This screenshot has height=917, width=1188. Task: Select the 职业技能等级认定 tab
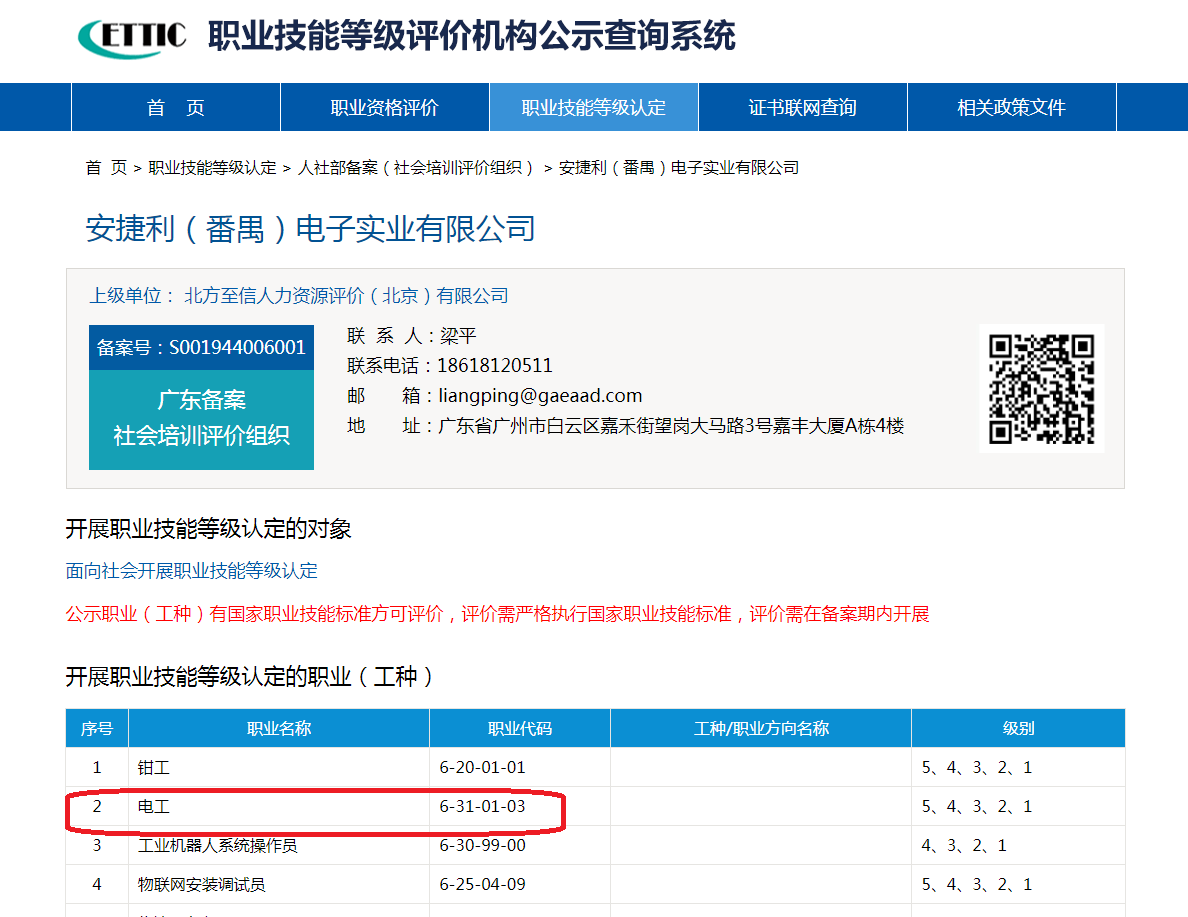[x=593, y=108]
